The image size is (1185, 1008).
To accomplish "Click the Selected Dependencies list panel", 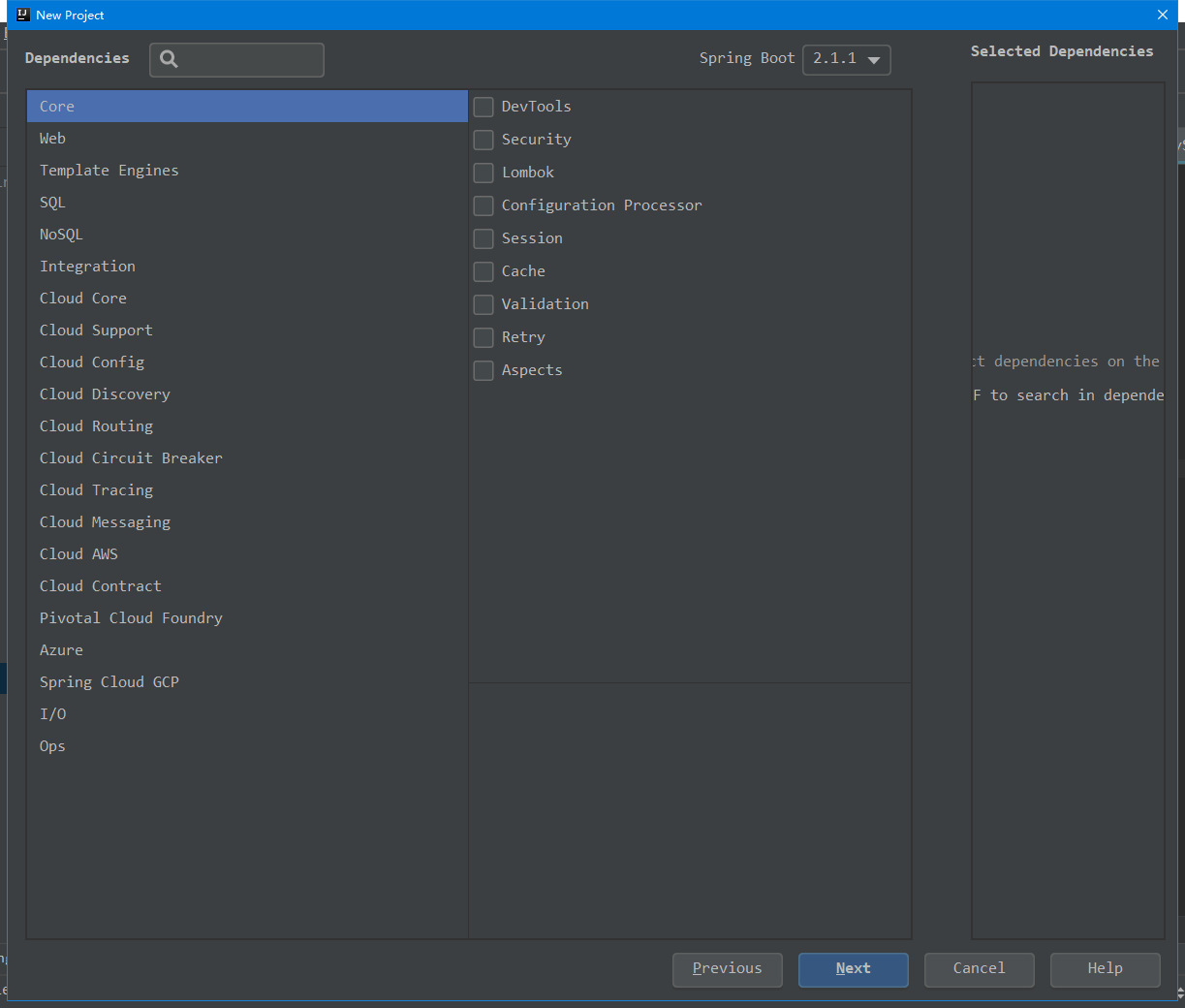I will tap(1068, 511).
